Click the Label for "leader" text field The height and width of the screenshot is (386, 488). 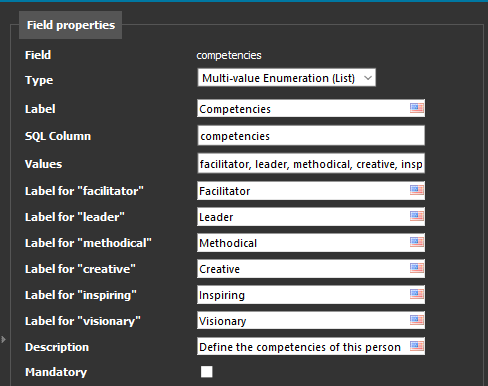(x=303, y=216)
